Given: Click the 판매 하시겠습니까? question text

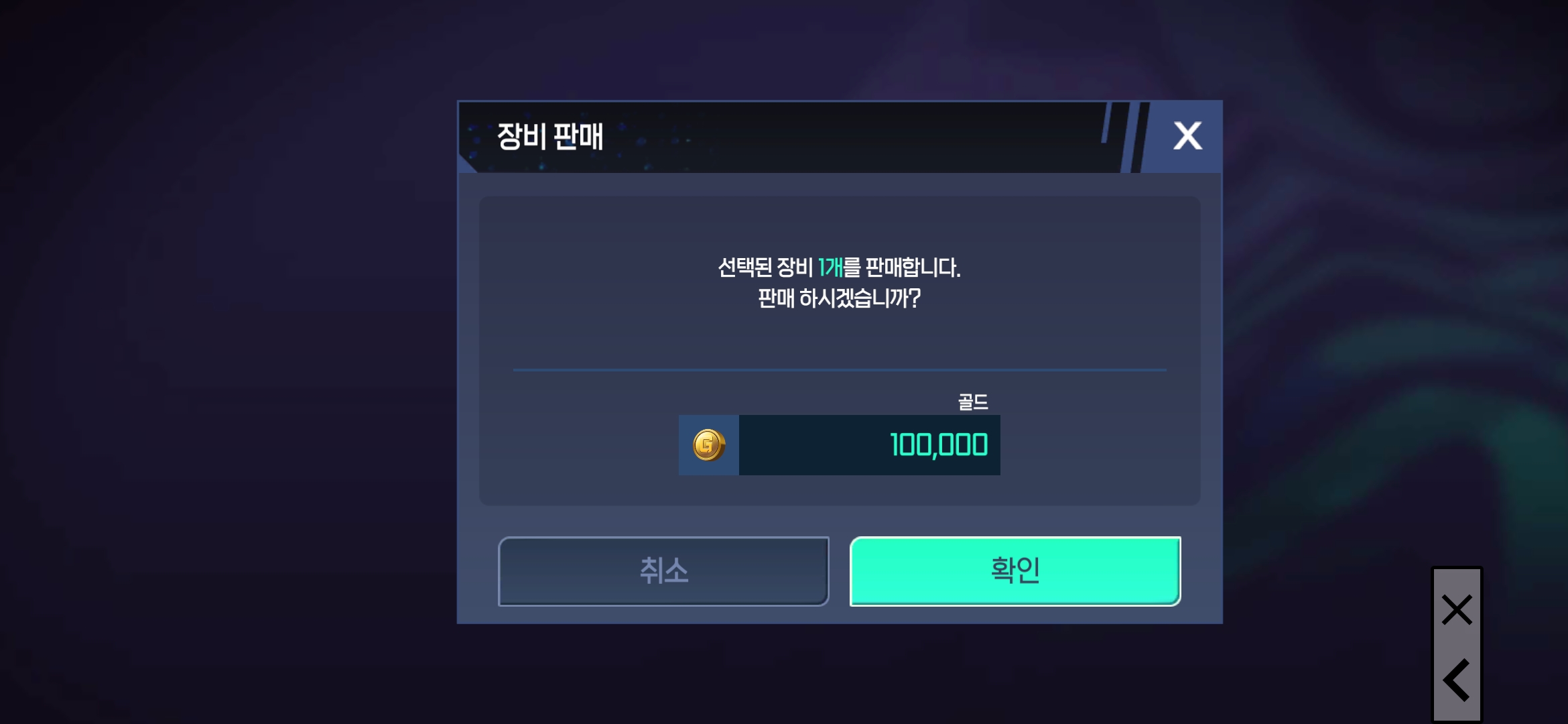Looking at the screenshot, I should [x=839, y=298].
